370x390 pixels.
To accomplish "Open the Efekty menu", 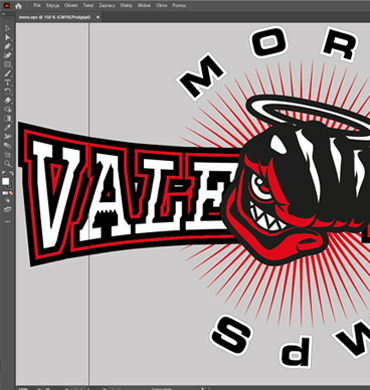I will (x=126, y=6).
